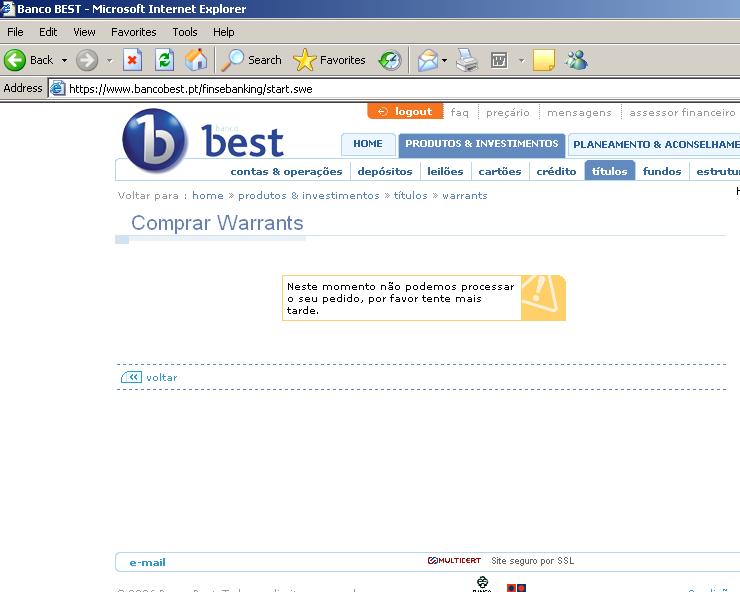This screenshot has width=740, height=592.
Task: Open the assessor financeiro link
Action: pos(682,113)
